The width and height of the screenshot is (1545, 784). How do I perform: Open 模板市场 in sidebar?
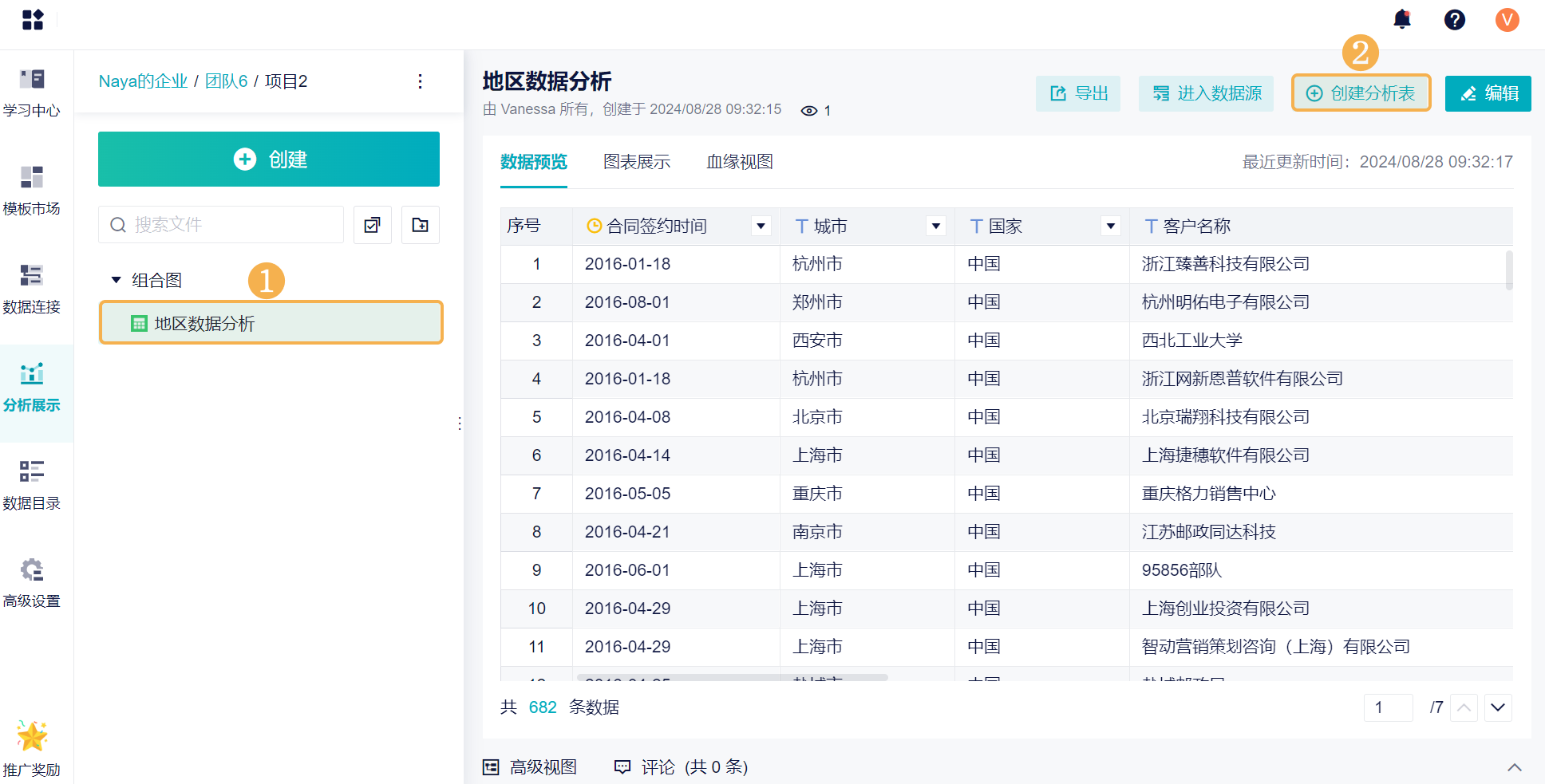(32, 191)
